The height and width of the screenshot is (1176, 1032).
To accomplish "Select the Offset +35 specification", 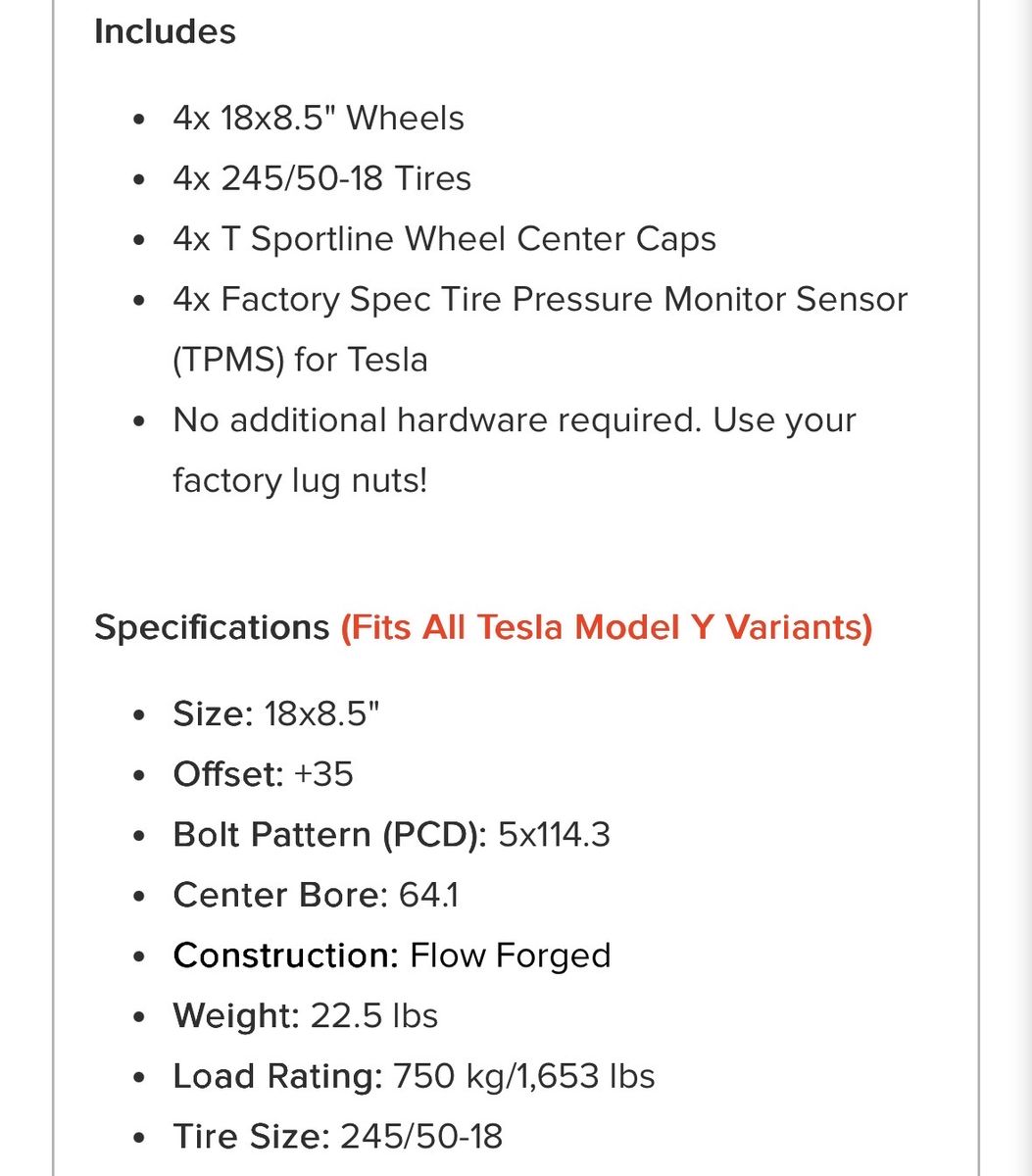I will pyautogui.click(x=263, y=774).
